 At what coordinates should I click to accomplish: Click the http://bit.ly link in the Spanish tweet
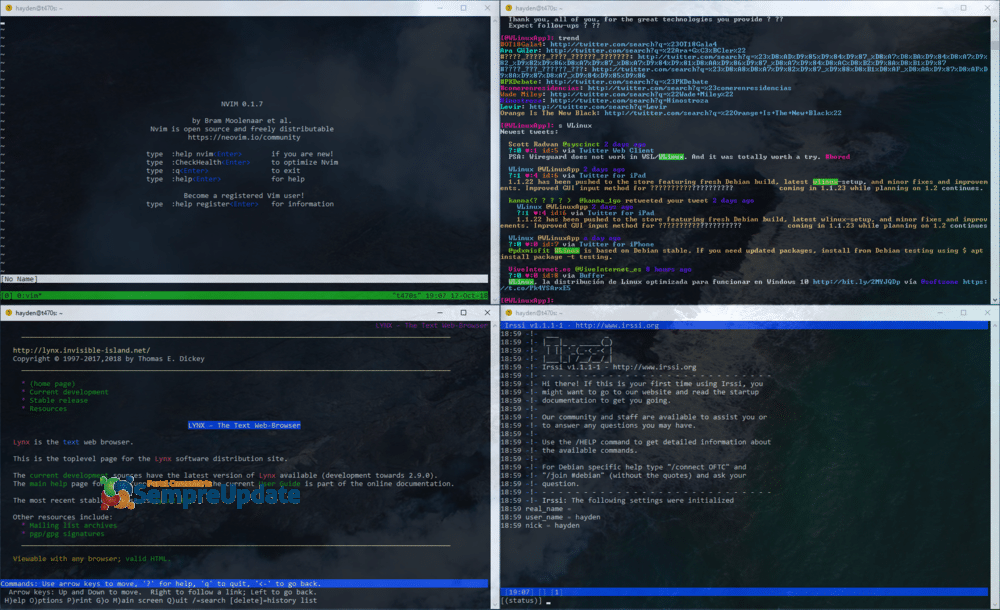point(856,281)
